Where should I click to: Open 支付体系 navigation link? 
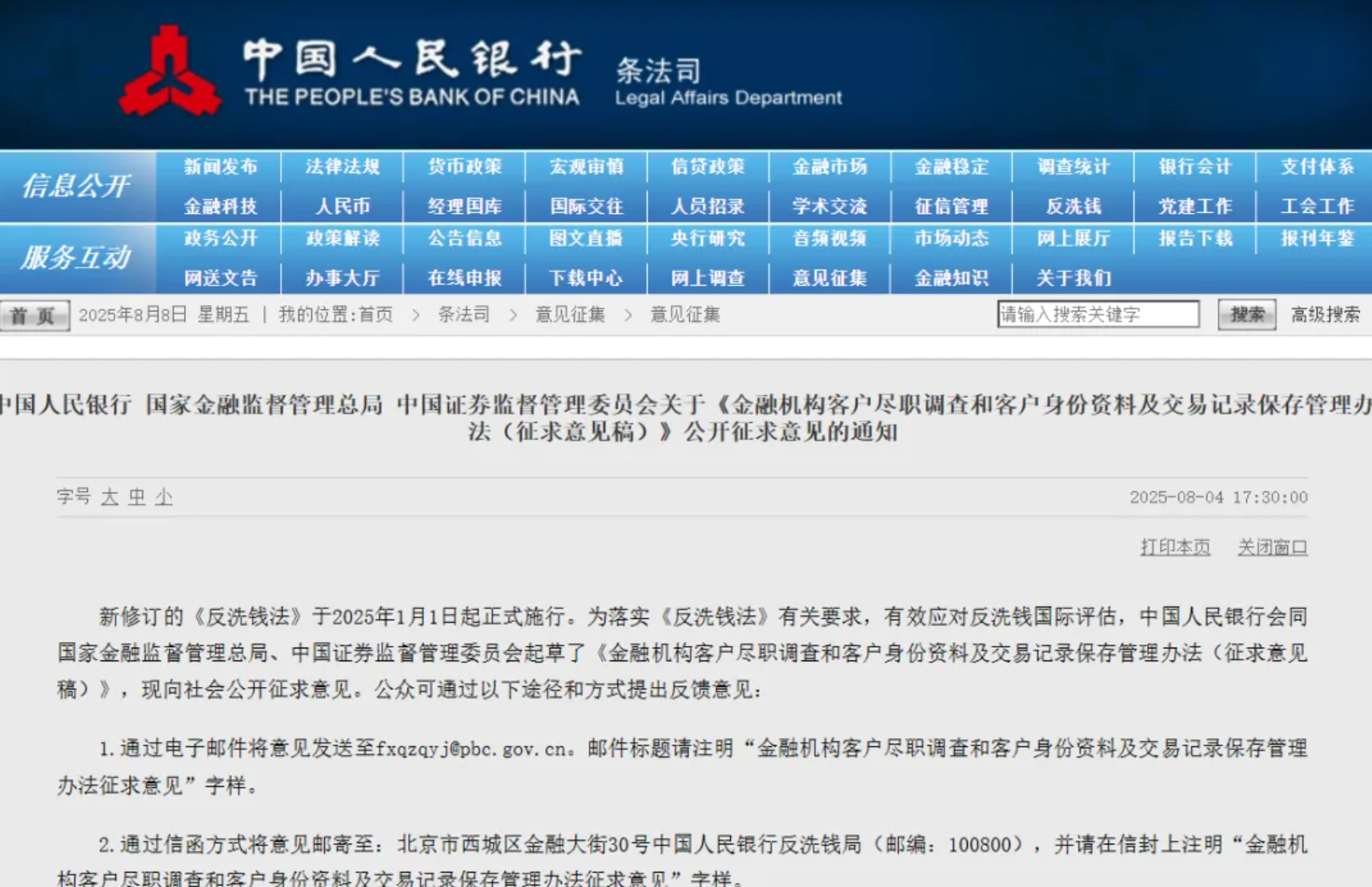click(1317, 167)
